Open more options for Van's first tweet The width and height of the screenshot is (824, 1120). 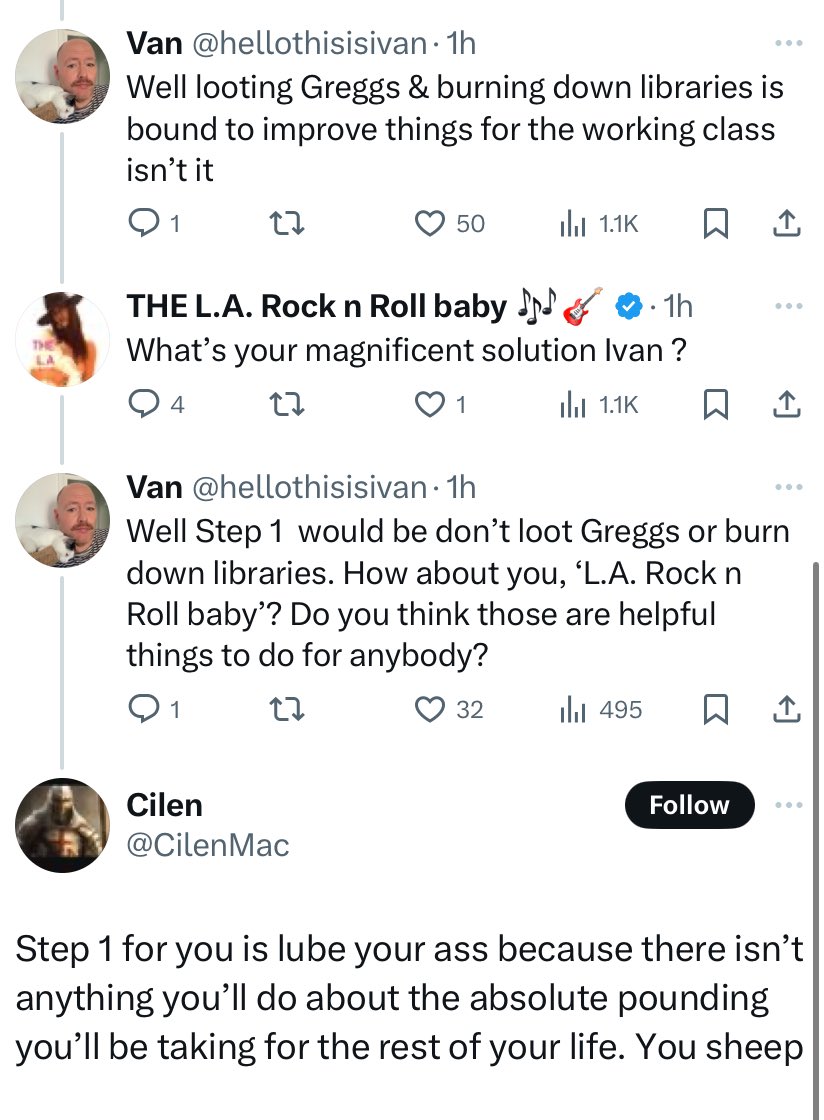pyautogui.click(x=789, y=43)
